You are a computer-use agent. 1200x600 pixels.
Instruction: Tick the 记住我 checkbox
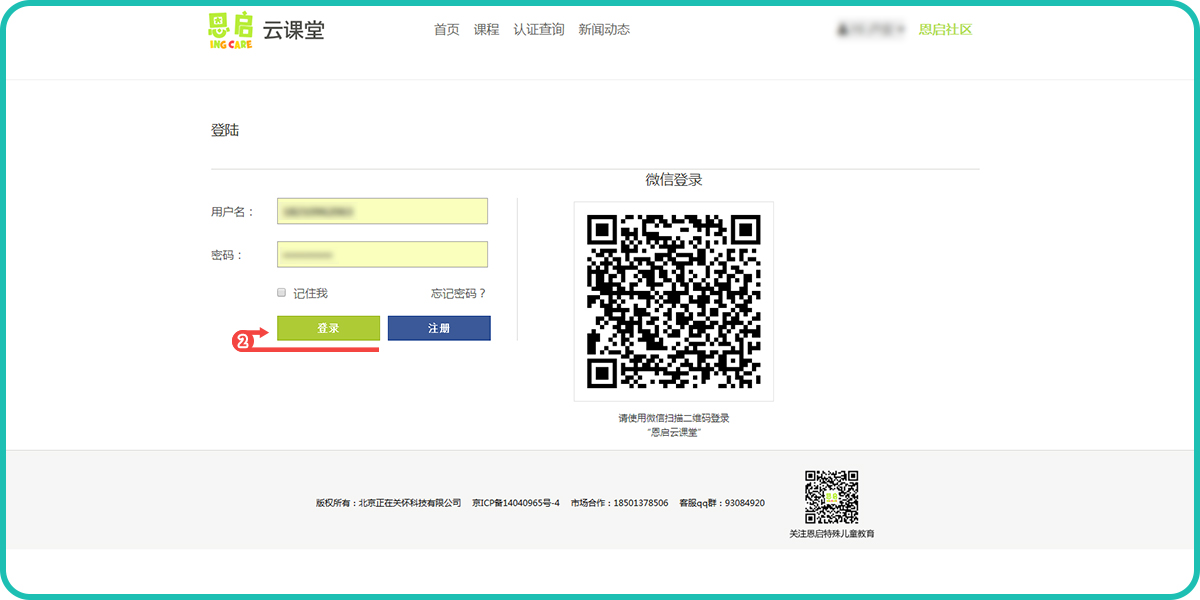(282, 293)
